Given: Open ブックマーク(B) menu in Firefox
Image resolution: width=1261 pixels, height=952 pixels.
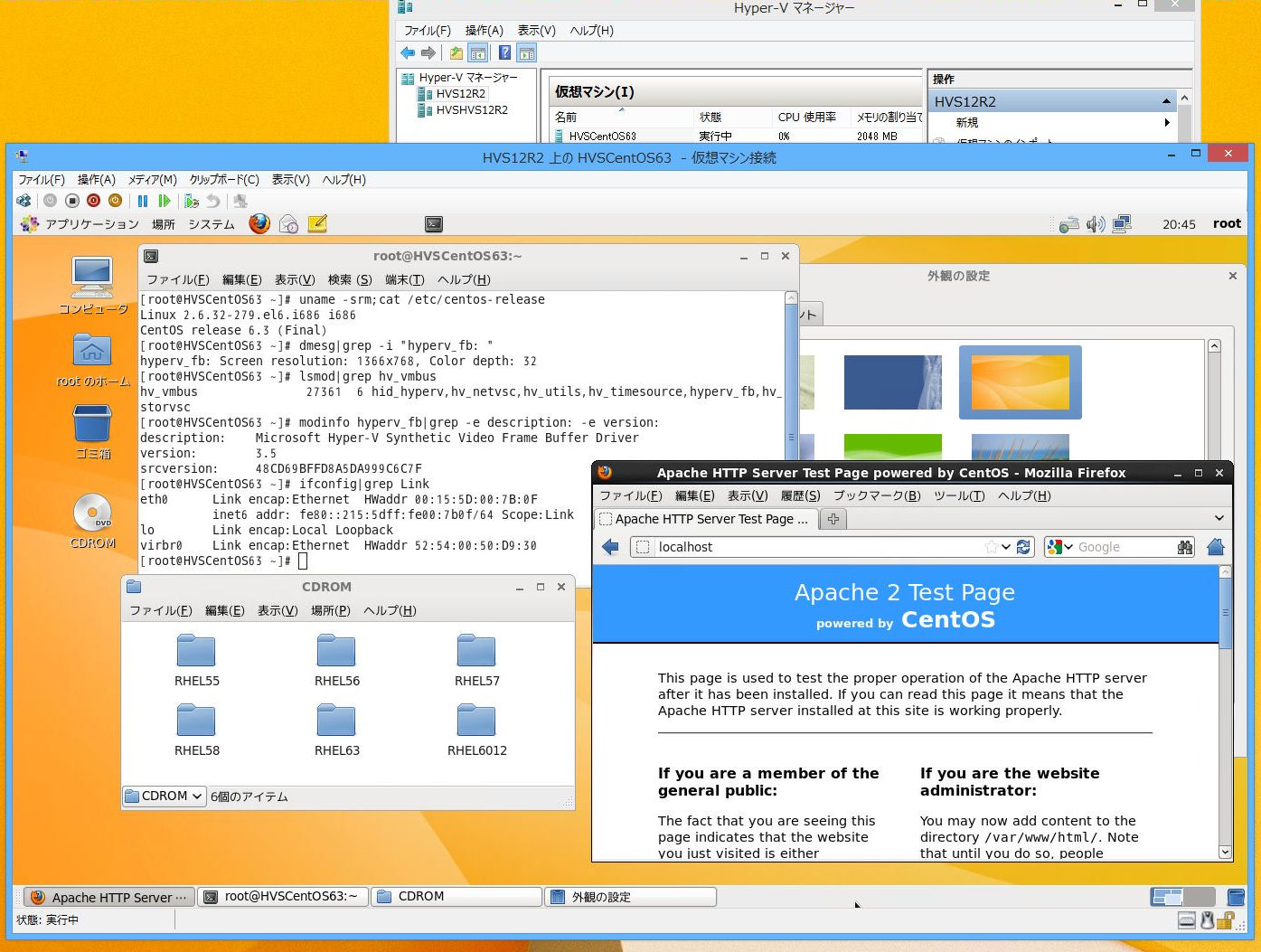Looking at the screenshot, I should (x=877, y=495).
